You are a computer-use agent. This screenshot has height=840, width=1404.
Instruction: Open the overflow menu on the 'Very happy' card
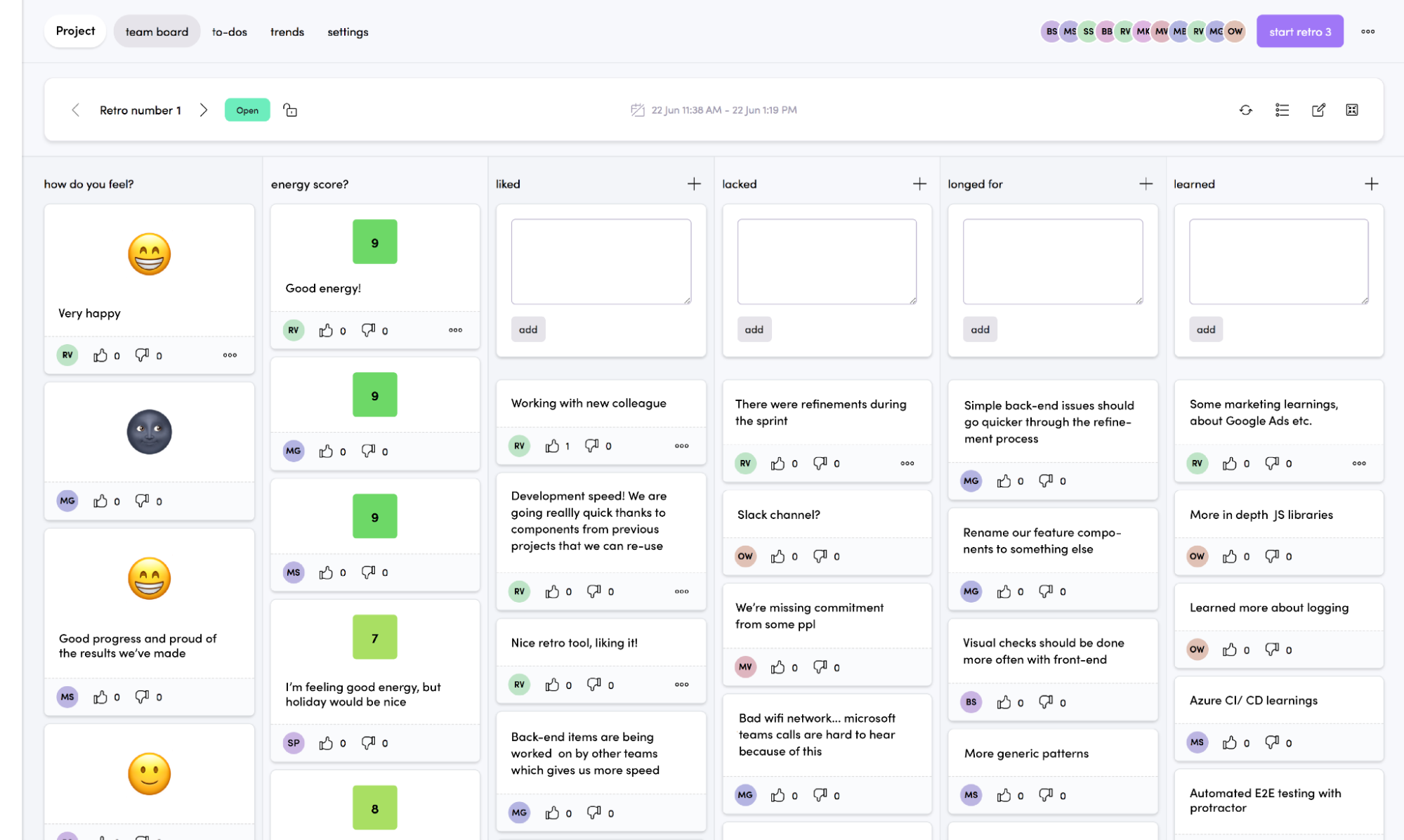[x=229, y=355]
